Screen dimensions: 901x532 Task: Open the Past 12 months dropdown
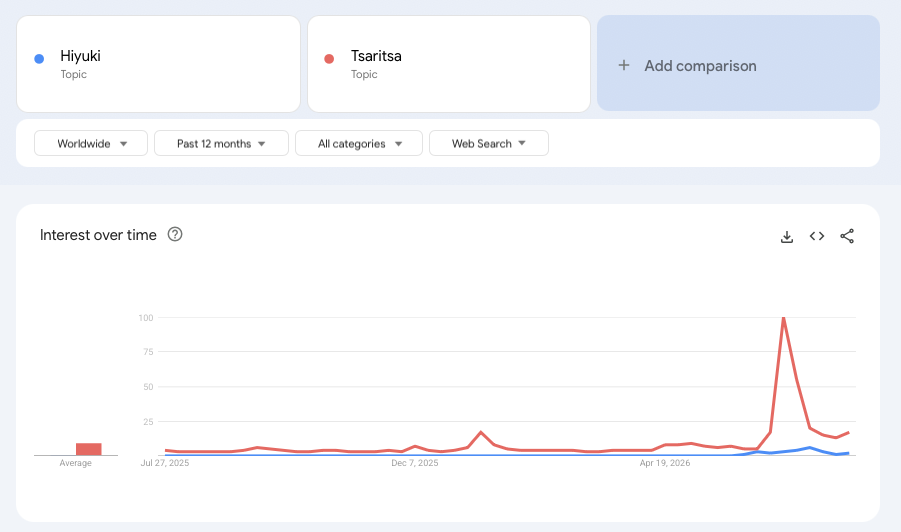pos(221,143)
